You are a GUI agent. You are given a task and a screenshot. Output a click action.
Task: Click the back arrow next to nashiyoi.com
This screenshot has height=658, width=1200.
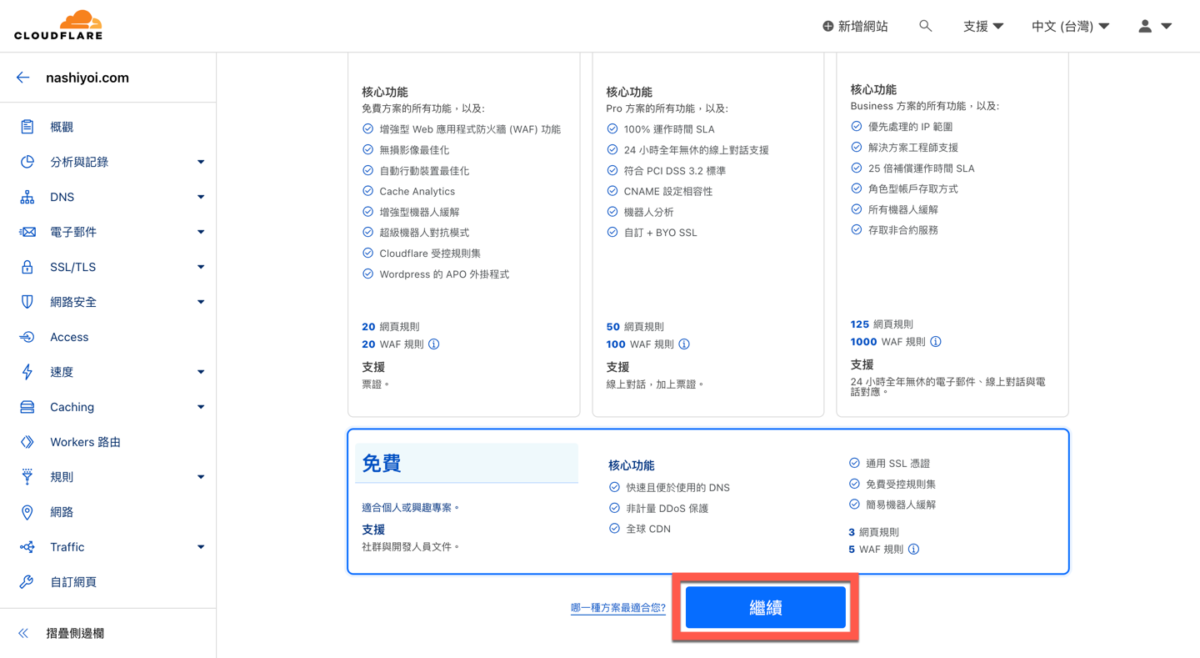[23, 77]
